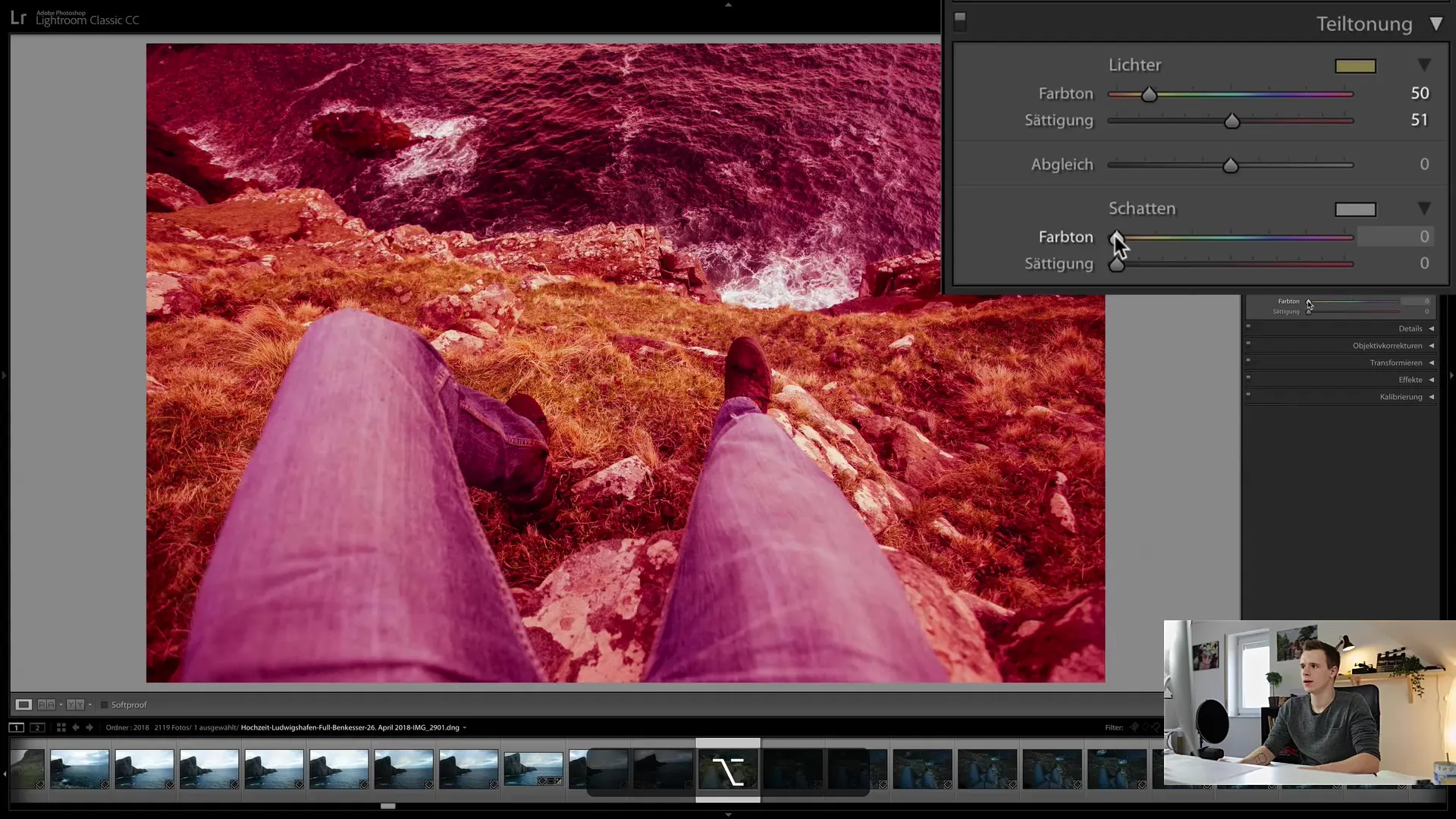The height and width of the screenshot is (819, 1456).
Task: Switch to before/after R|A view
Action: [46, 705]
